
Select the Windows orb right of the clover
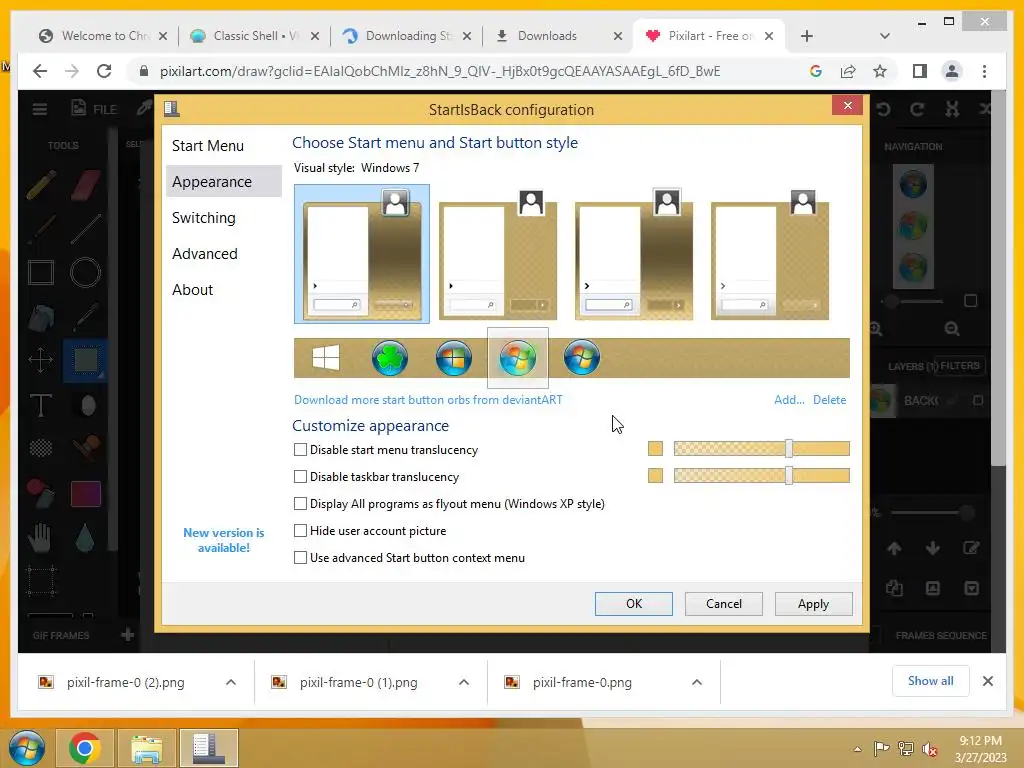coord(454,358)
